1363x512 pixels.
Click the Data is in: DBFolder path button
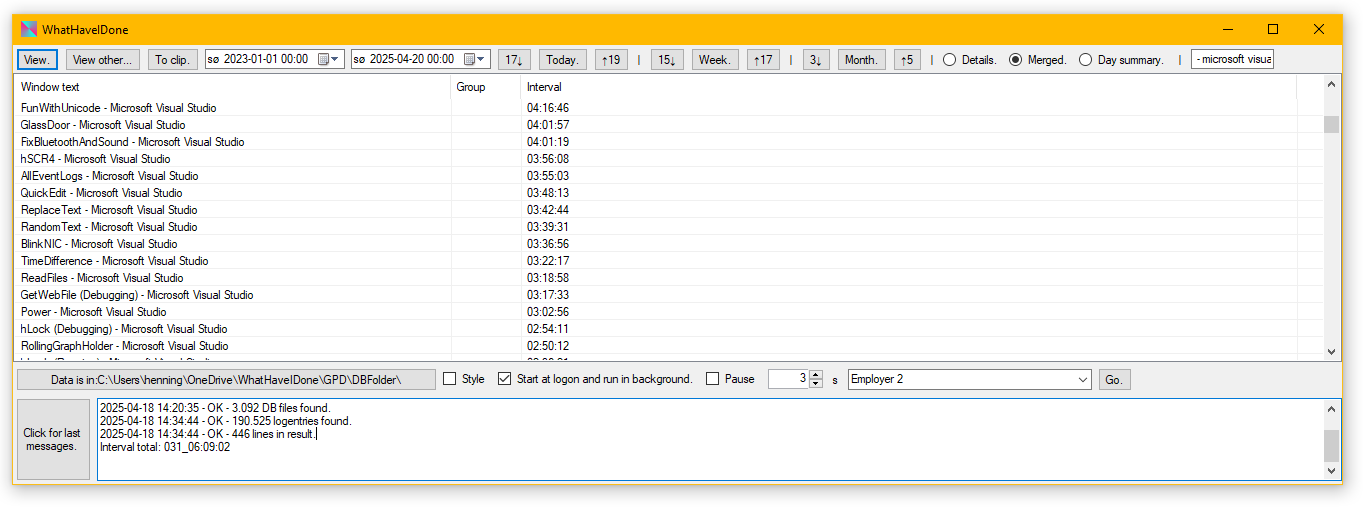tap(226, 380)
